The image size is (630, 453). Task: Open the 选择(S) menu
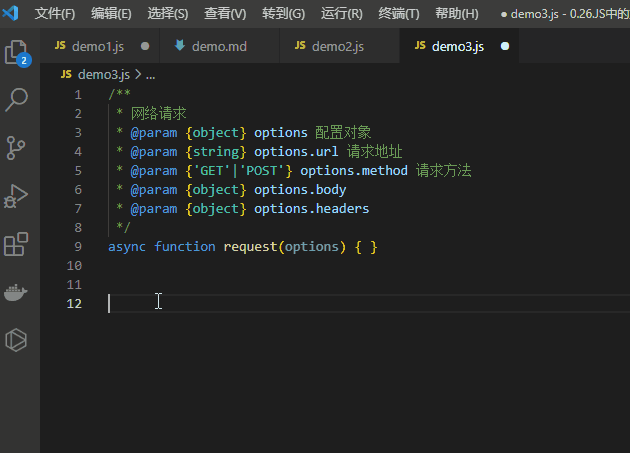click(x=168, y=14)
